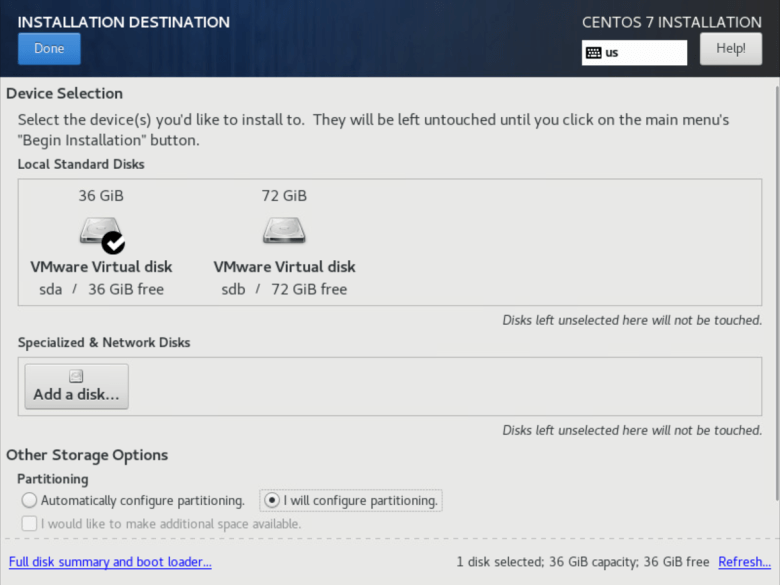Open Full disk summary and boot loader link
This screenshot has height=585, width=780.
click(x=110, y=562)
